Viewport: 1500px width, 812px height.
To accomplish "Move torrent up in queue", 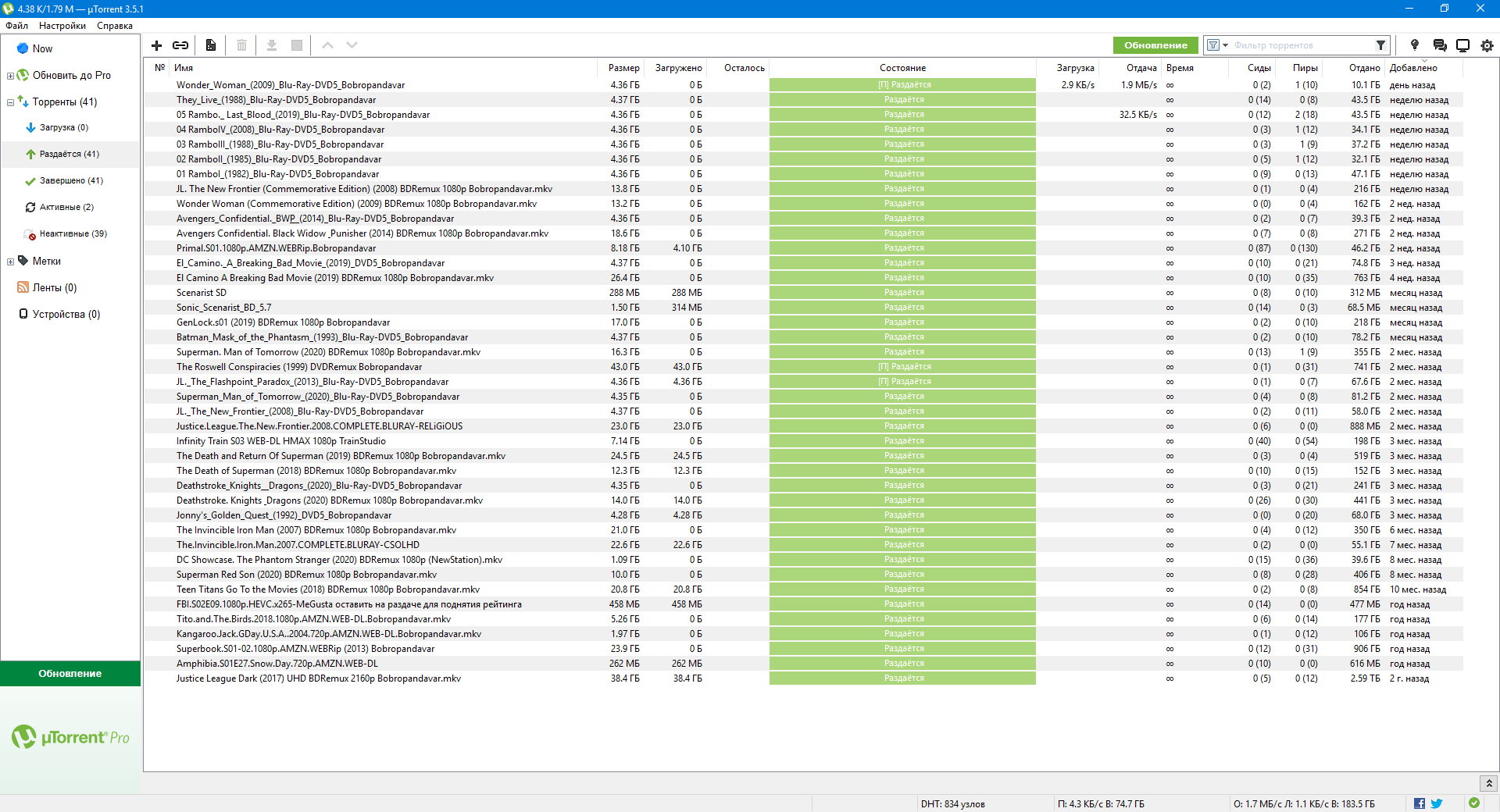I will [x=327, y=45].
